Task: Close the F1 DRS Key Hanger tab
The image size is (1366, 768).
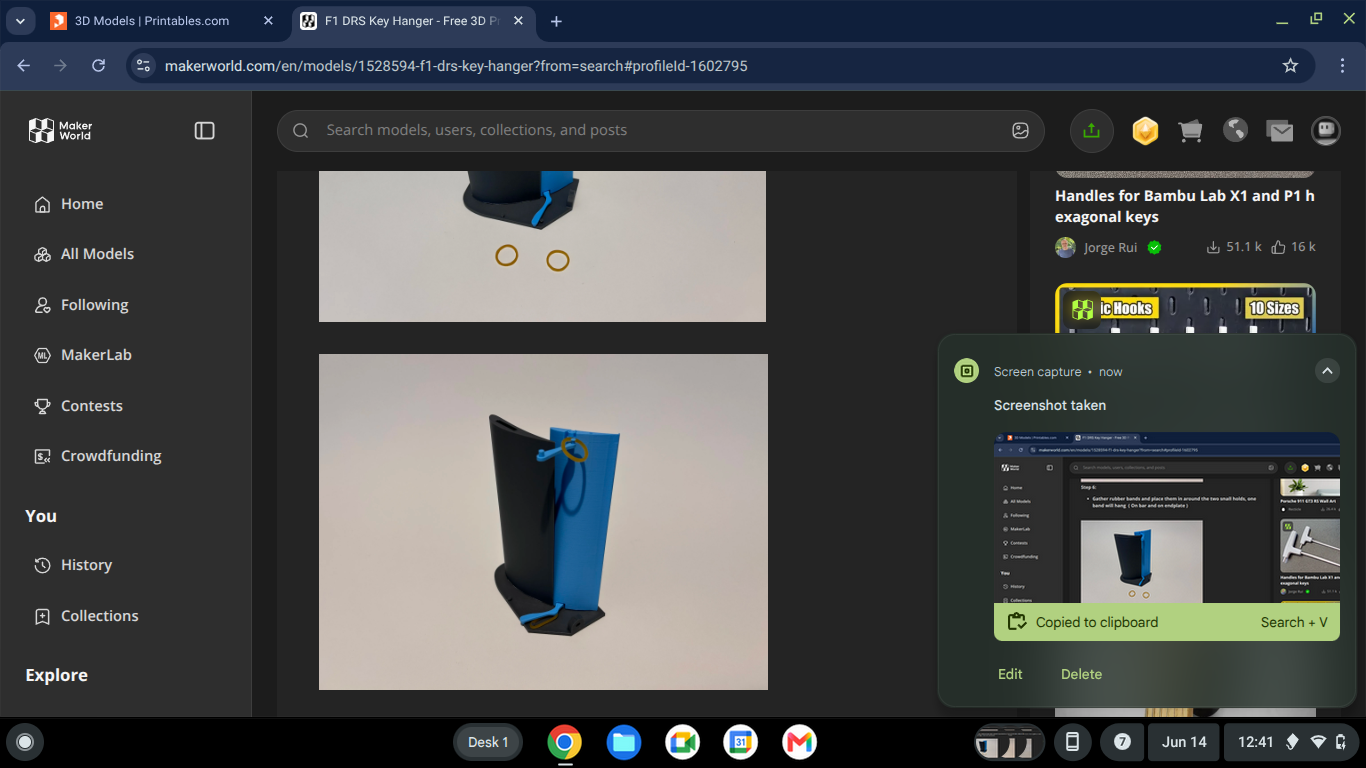Action: click(518, 21)
